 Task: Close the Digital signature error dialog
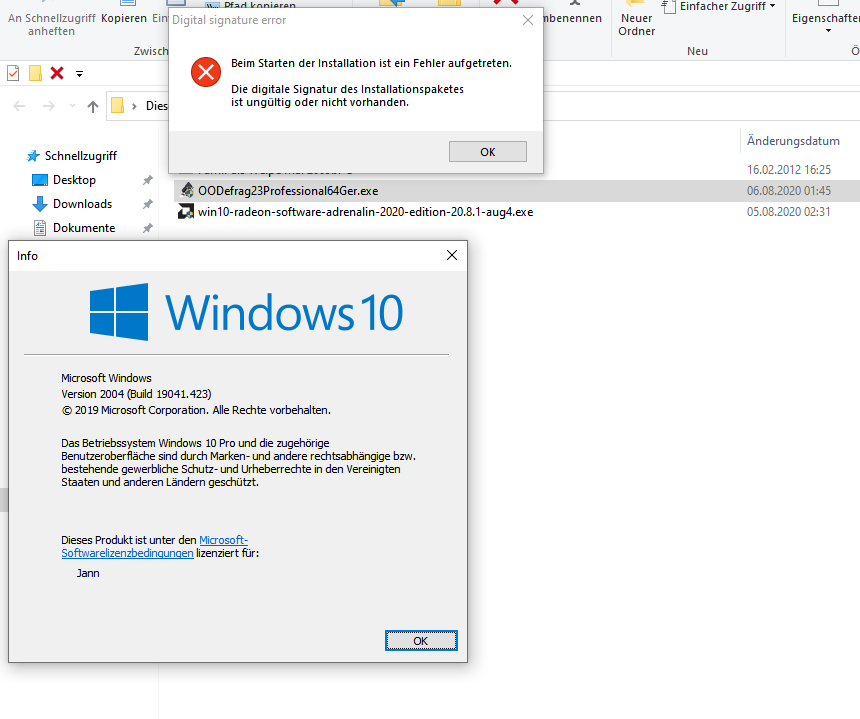click(x=528, y=20)
